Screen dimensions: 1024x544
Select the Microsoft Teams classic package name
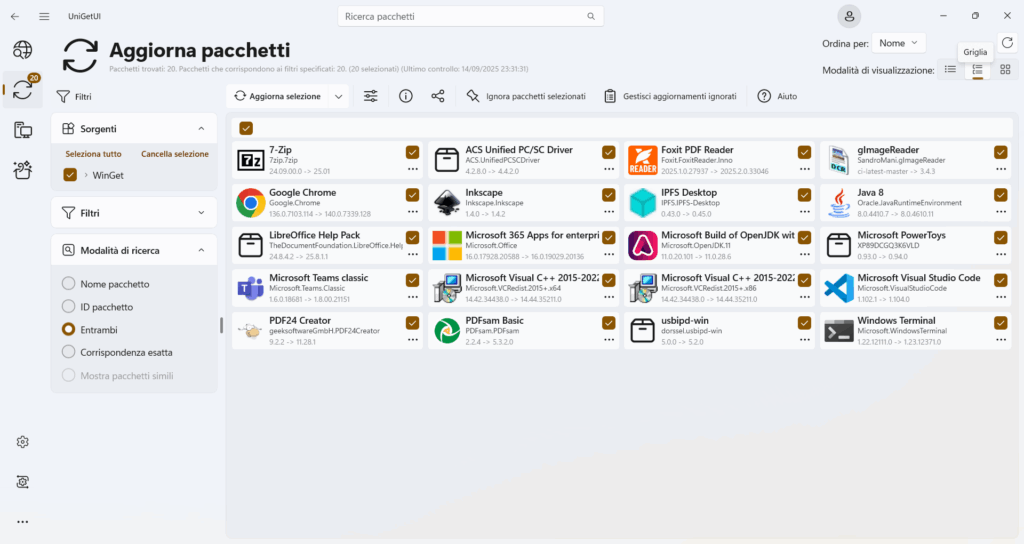(319, 278)
